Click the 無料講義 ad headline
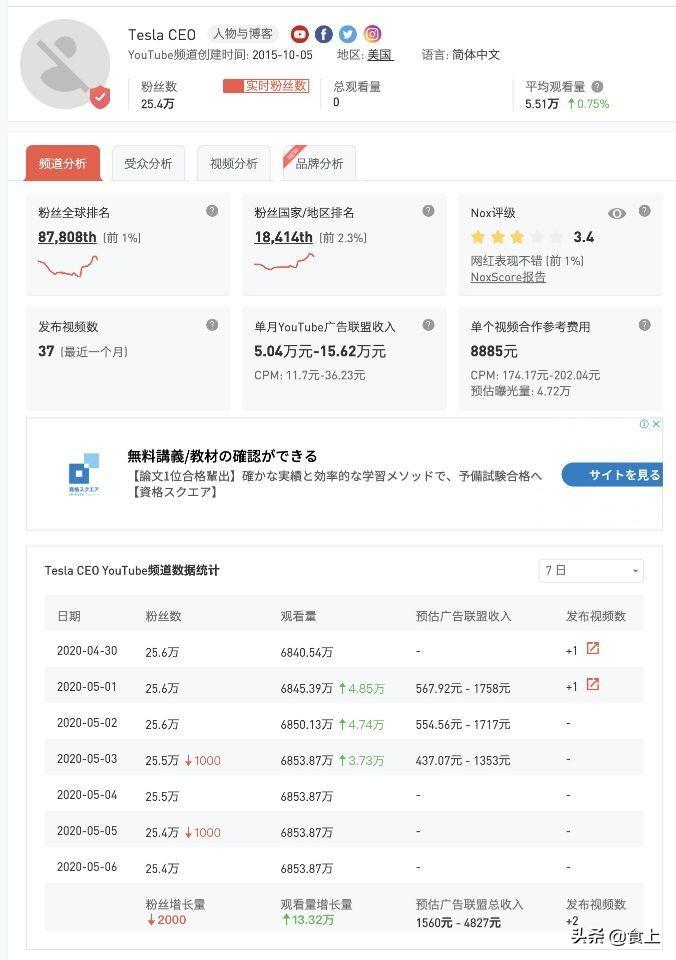 222,456
